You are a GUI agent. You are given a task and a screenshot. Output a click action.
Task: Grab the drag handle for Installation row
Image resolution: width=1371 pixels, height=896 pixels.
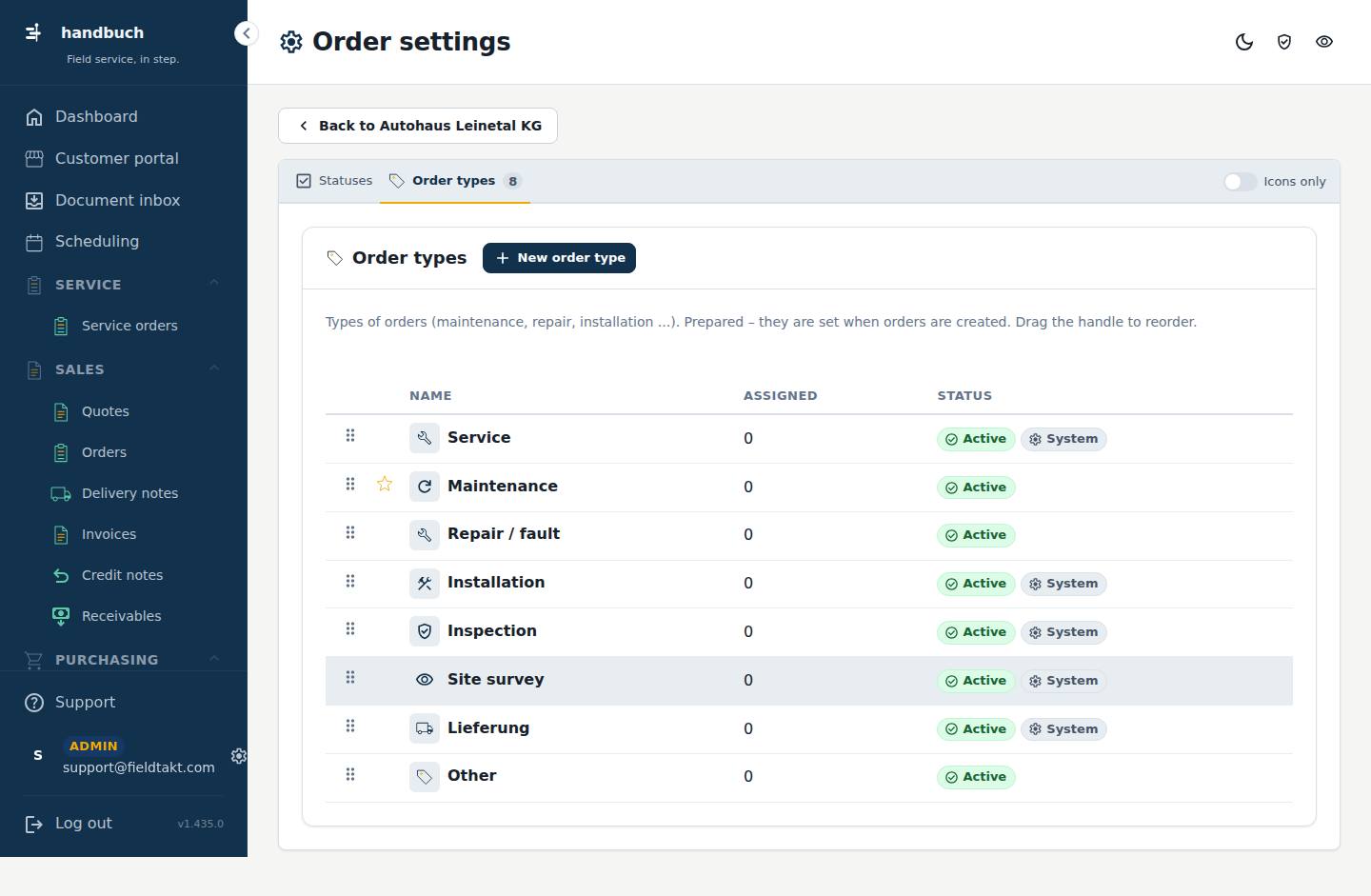[x=350, y=582]
